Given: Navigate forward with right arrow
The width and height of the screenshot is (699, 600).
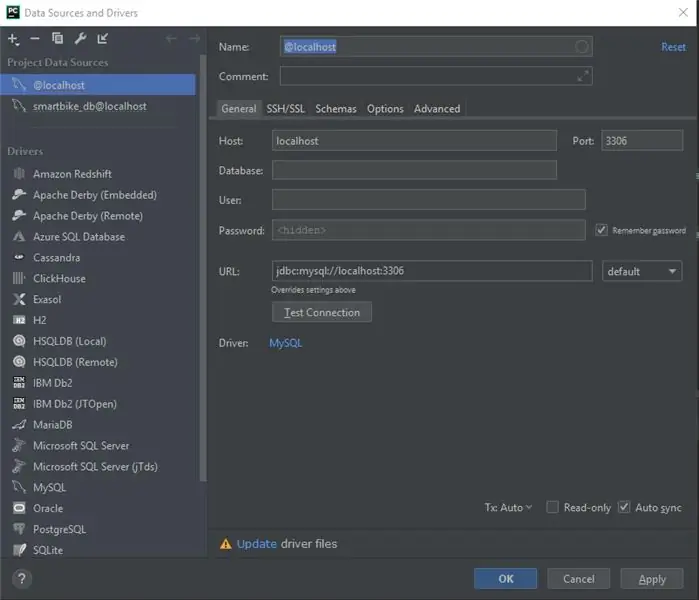Looking at the screenshot, I should coord(194,39).
